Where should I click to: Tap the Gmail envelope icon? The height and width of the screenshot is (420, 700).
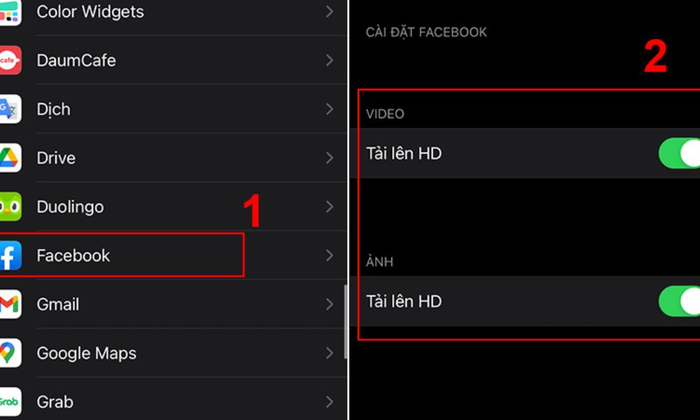pyautogui.click(x=10, y=304)
